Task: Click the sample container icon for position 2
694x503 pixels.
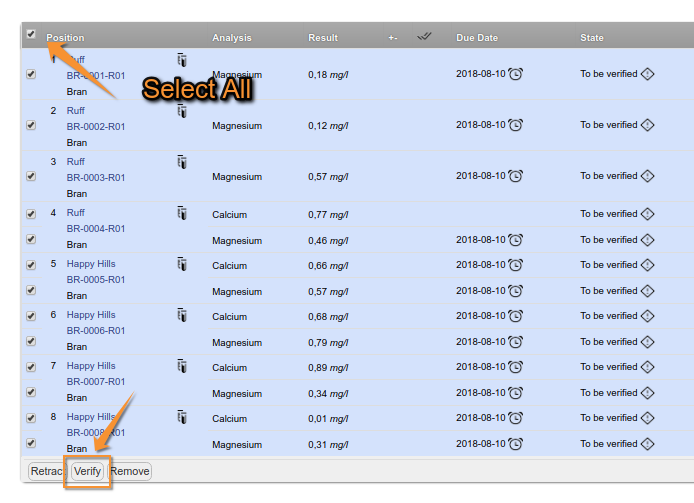Action: click(x=182, y=111)
